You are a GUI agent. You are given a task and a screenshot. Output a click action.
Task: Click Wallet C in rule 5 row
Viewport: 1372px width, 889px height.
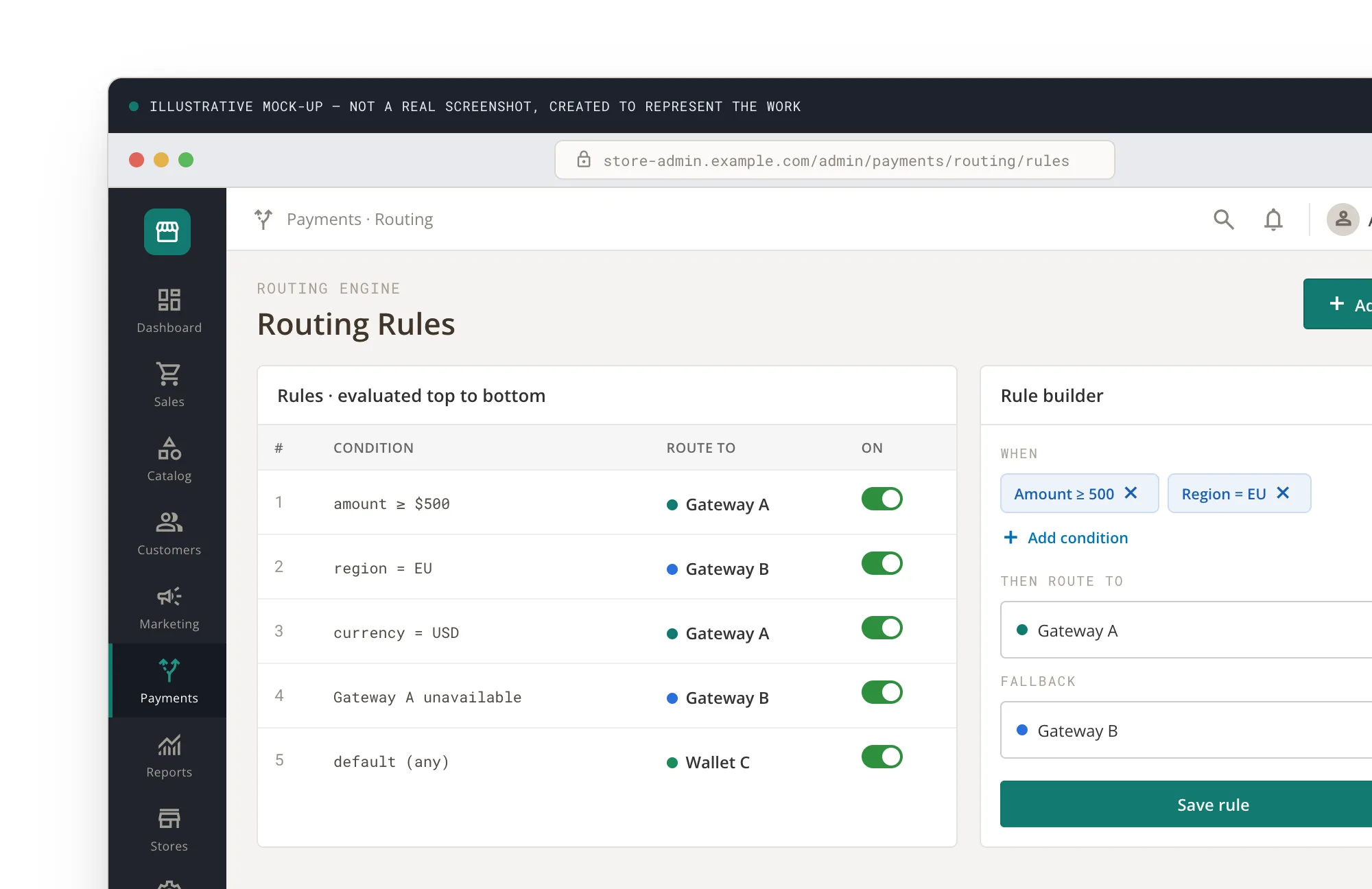pos(709,763)
